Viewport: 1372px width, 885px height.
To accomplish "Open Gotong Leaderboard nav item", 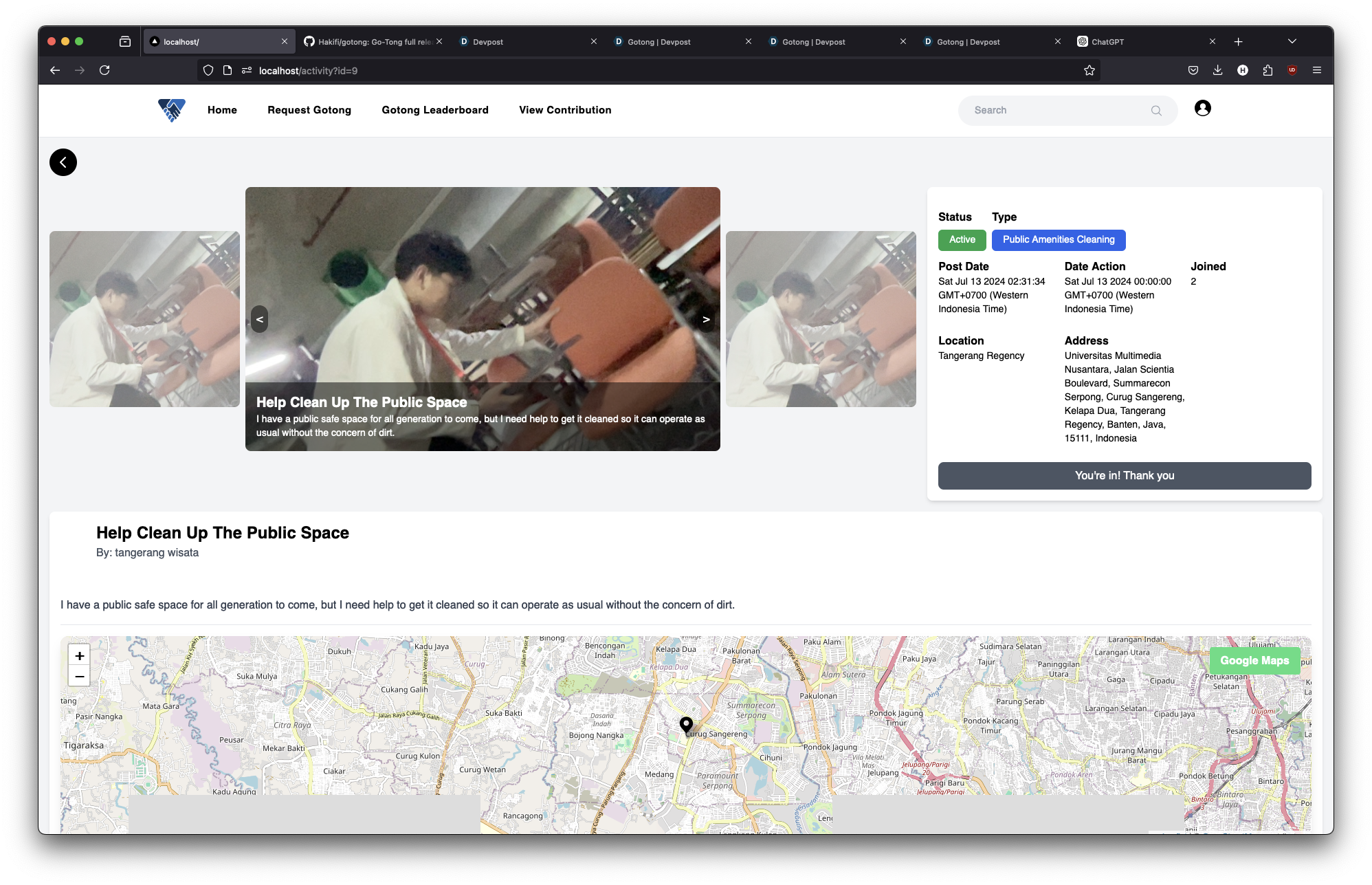I will click(435, 110).
